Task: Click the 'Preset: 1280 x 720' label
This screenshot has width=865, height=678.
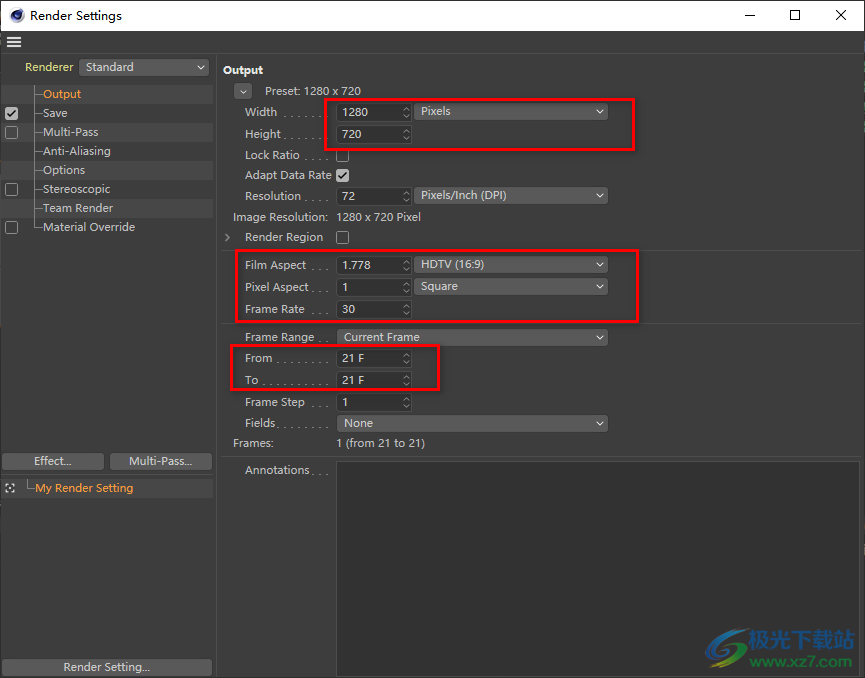Action: click(x=313, y=91)
